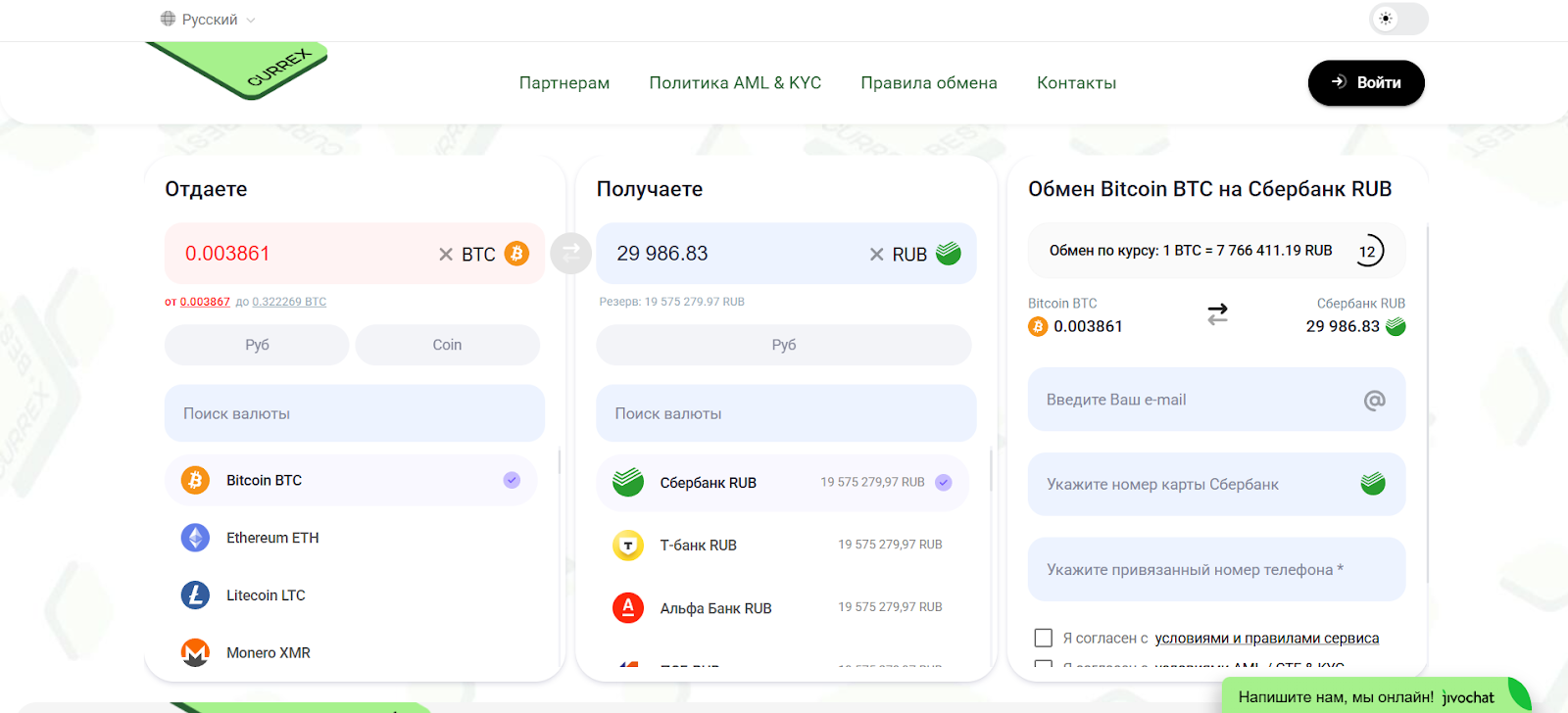
Task: Click the Войти login button
Action: pyautogui.click(x=1366, y=82)
